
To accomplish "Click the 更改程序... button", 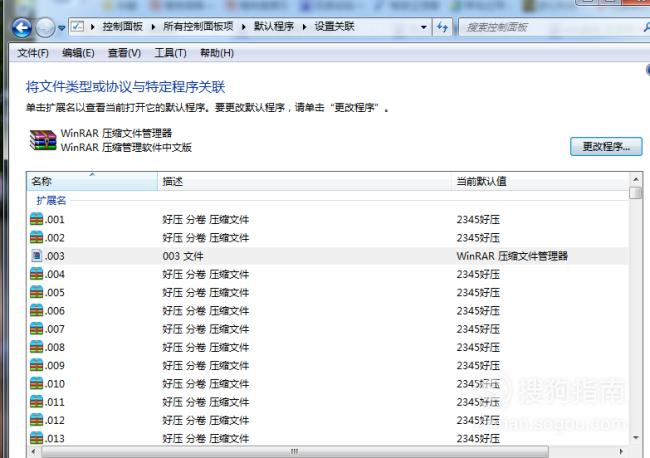I will [x=606, y=146].
